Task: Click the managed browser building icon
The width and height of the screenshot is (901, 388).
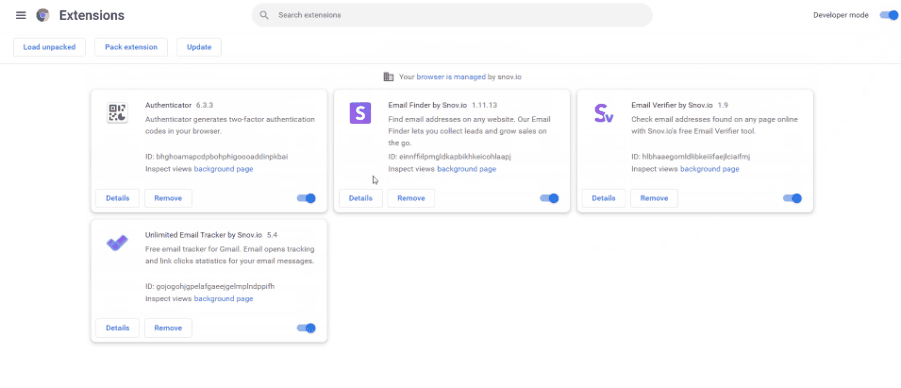Action: pos(389,76)
